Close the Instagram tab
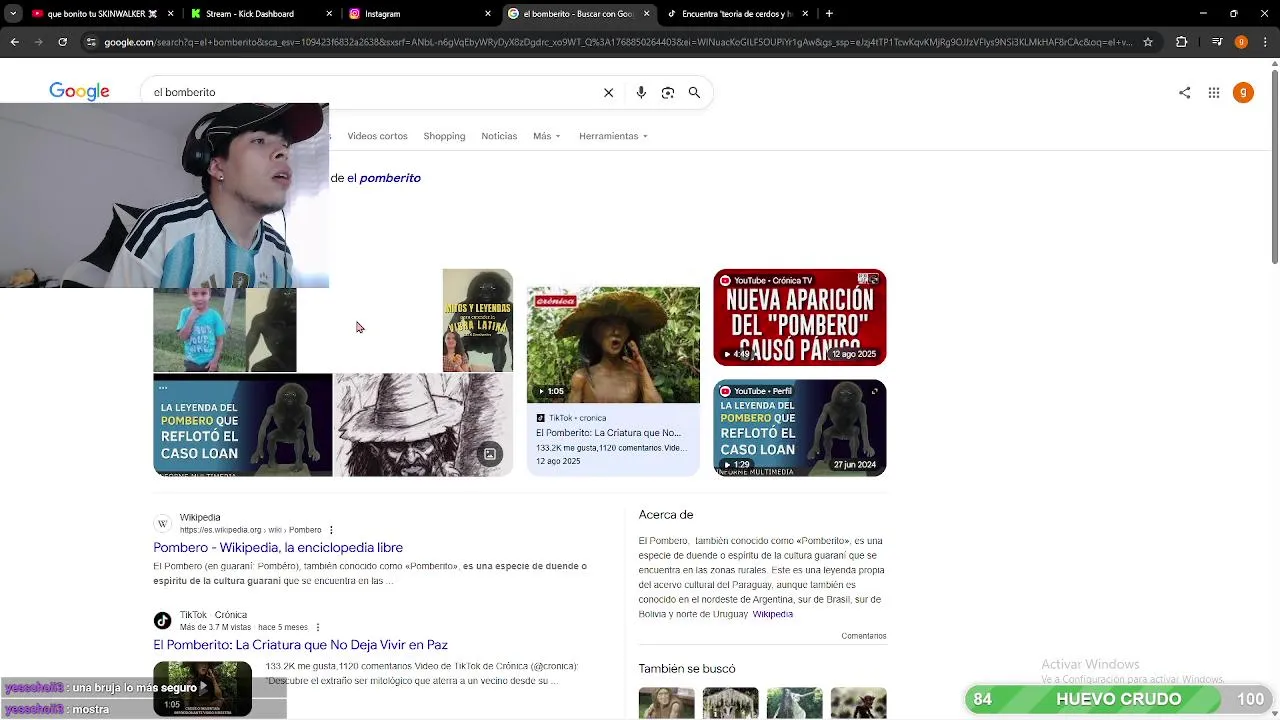 [x=488, y=14]
